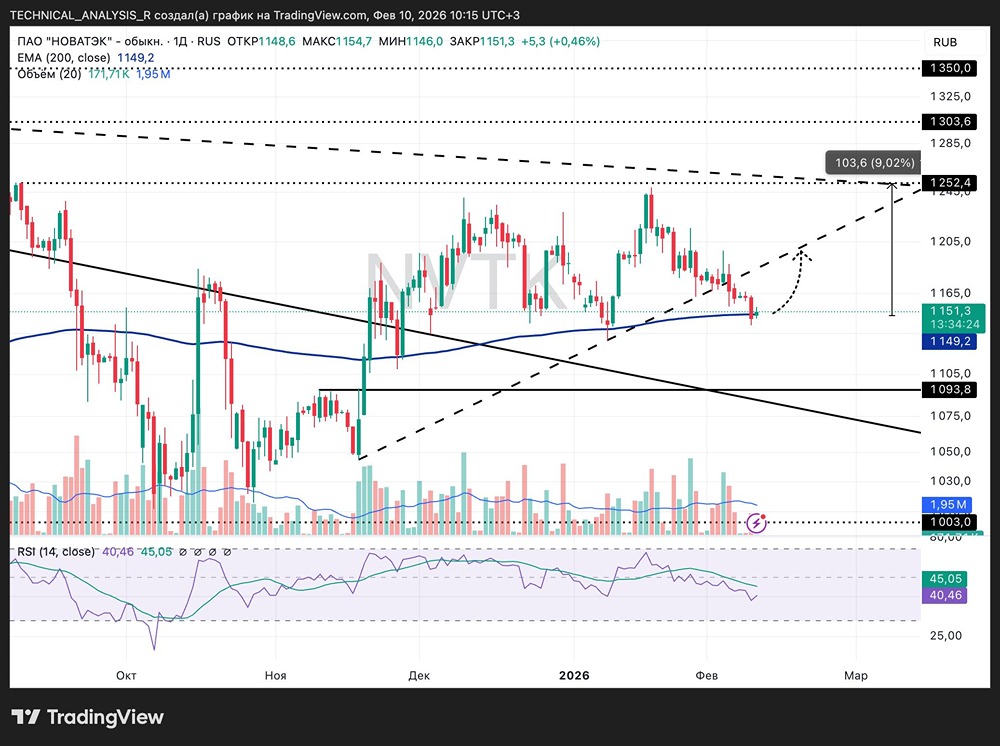
Task: Click the 45,05 value in RSI legend
Action: click(x=156, y=552)
